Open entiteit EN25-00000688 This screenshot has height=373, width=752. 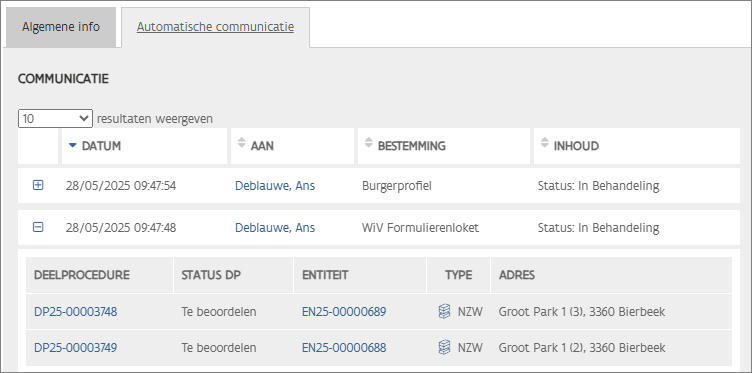(x=344, y=348)
